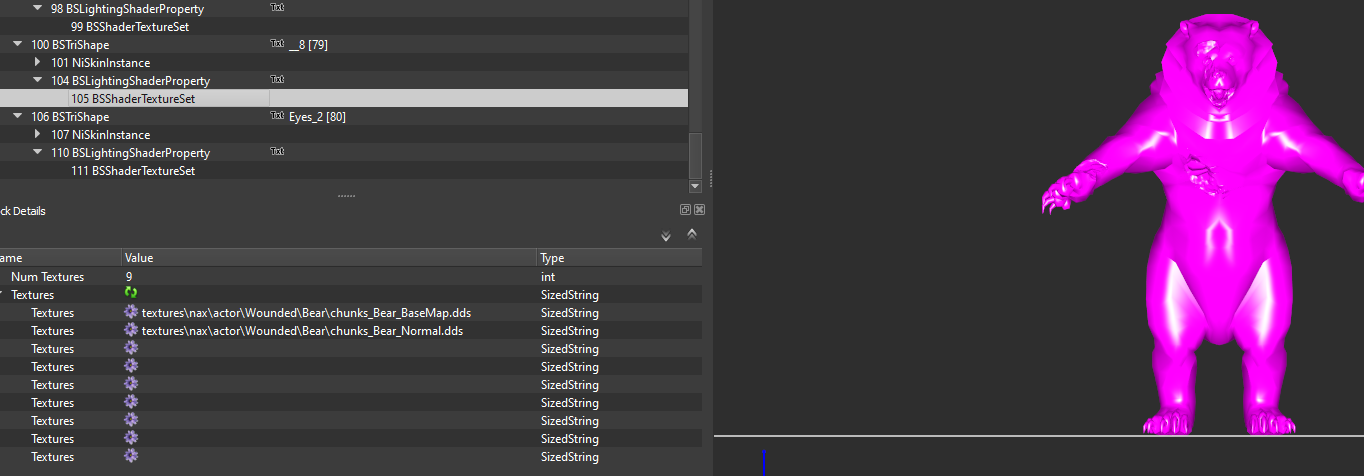The width and height of the screenshot is (1364, 476).
Task: Click the chunks_Bear_Normal.dds texture path
Action: click(302, 331)
